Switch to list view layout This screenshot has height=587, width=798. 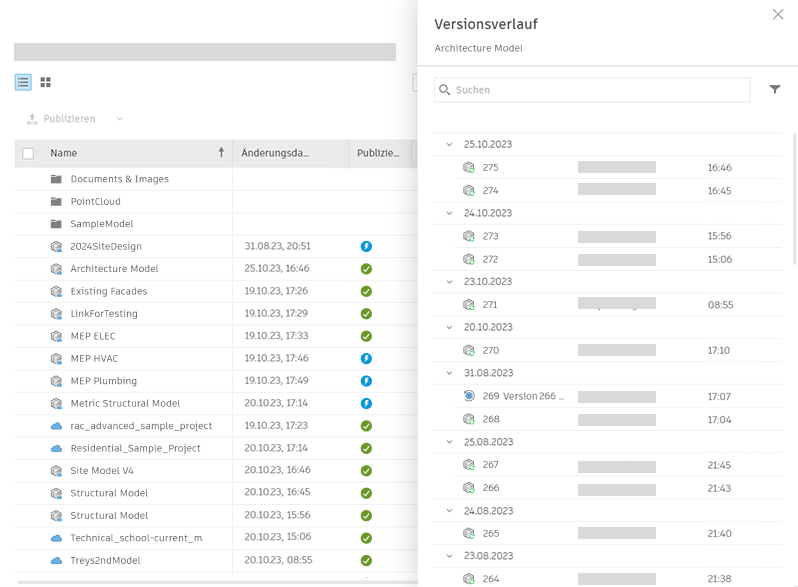click(23, 82)
